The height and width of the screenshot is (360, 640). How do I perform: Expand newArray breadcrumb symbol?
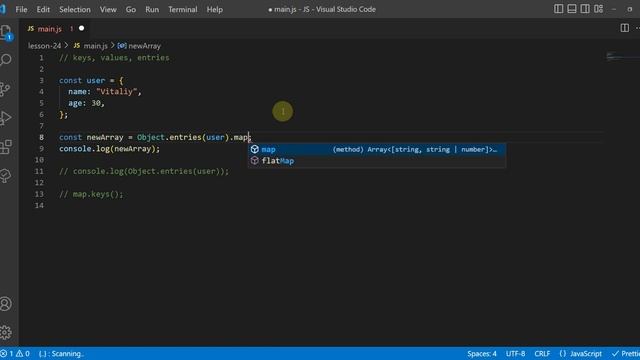coord(139,46)
